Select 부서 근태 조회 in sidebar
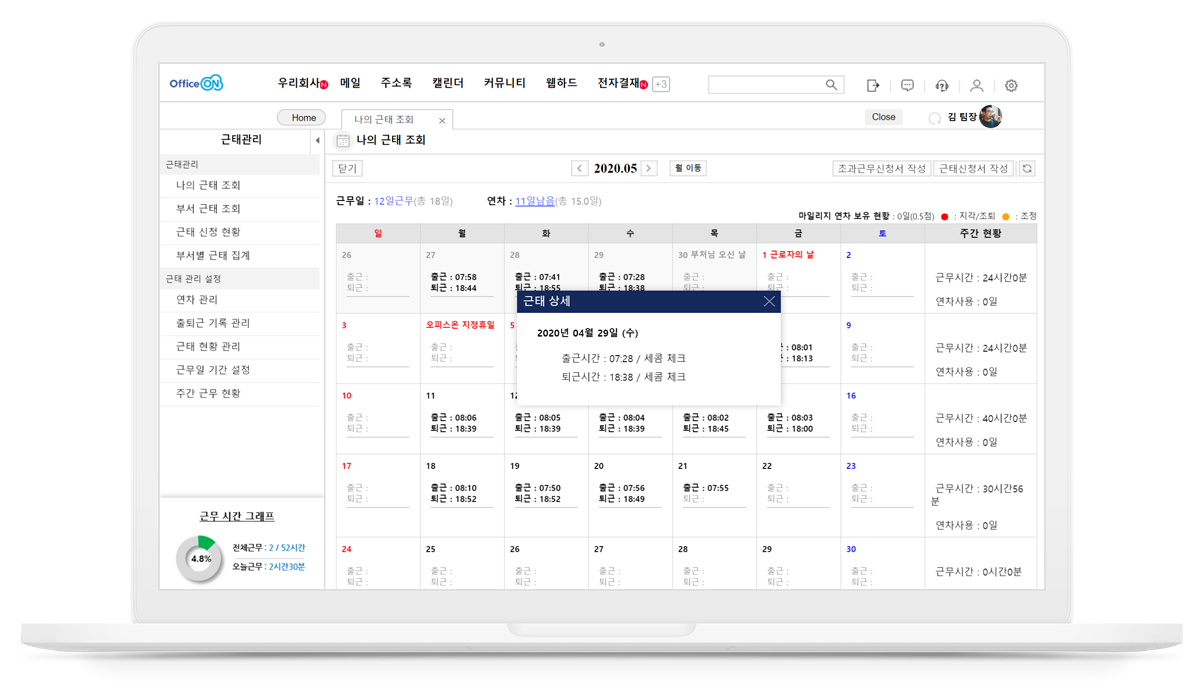1204x688 pixels. (x=208, y=209)
